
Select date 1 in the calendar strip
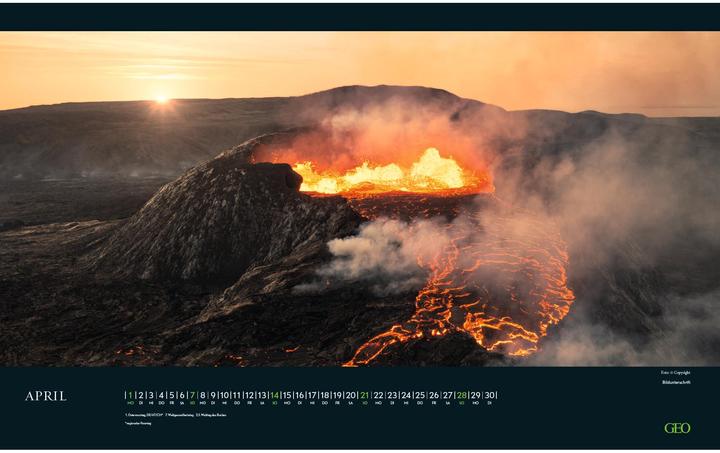(x=130, y=395)
